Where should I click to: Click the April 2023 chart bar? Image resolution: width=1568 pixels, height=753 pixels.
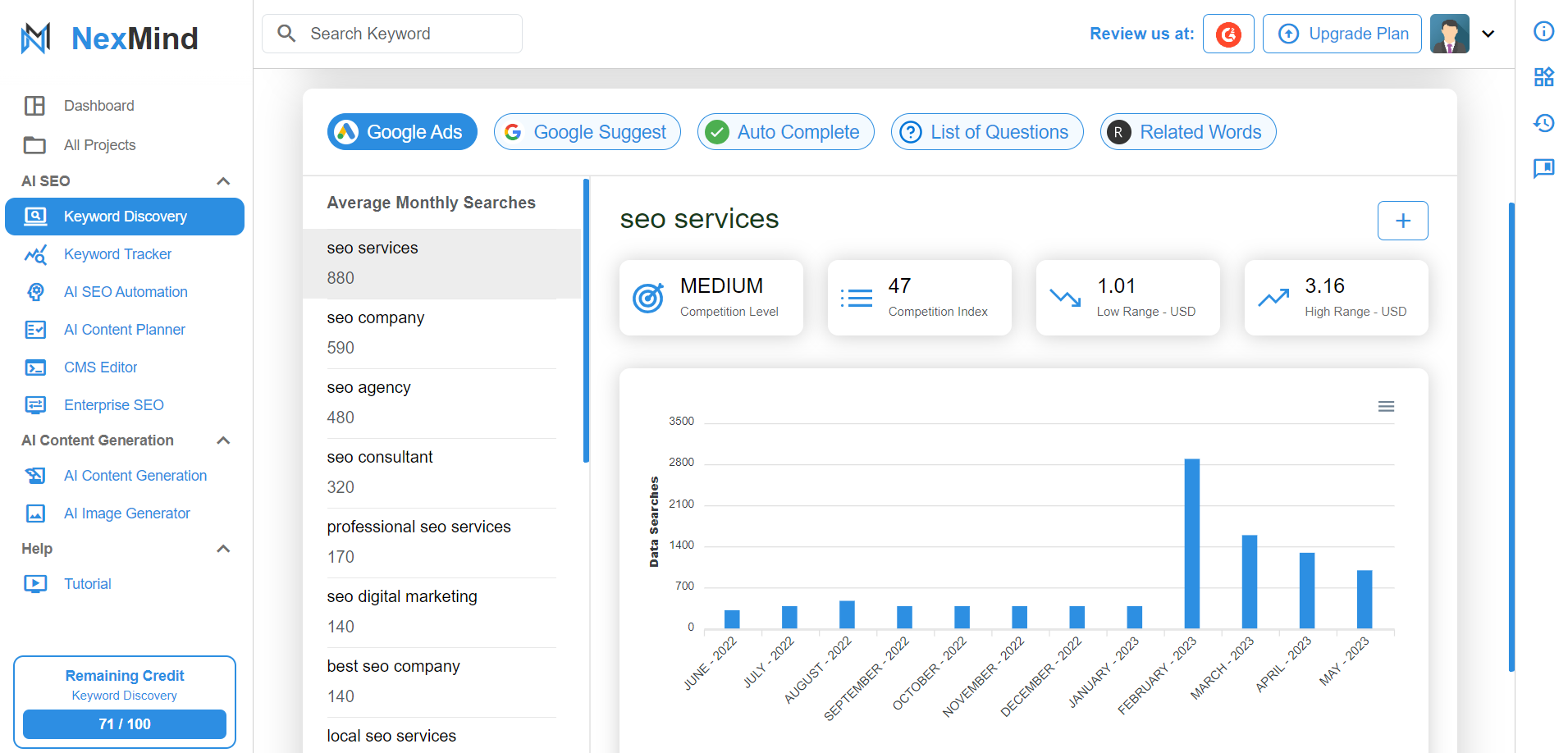pos(1307,591)
